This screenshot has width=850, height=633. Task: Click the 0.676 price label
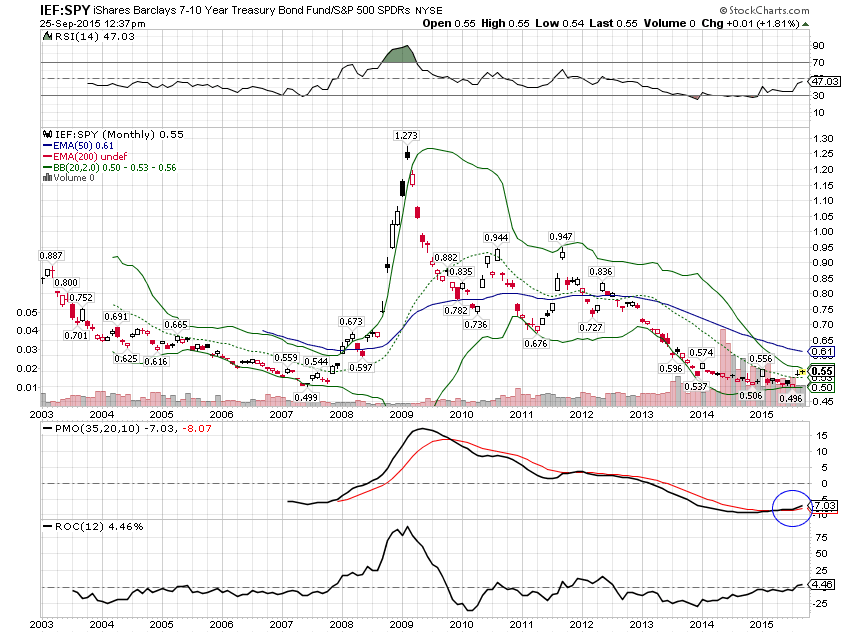pyautogui.click(x=536, y=344)
